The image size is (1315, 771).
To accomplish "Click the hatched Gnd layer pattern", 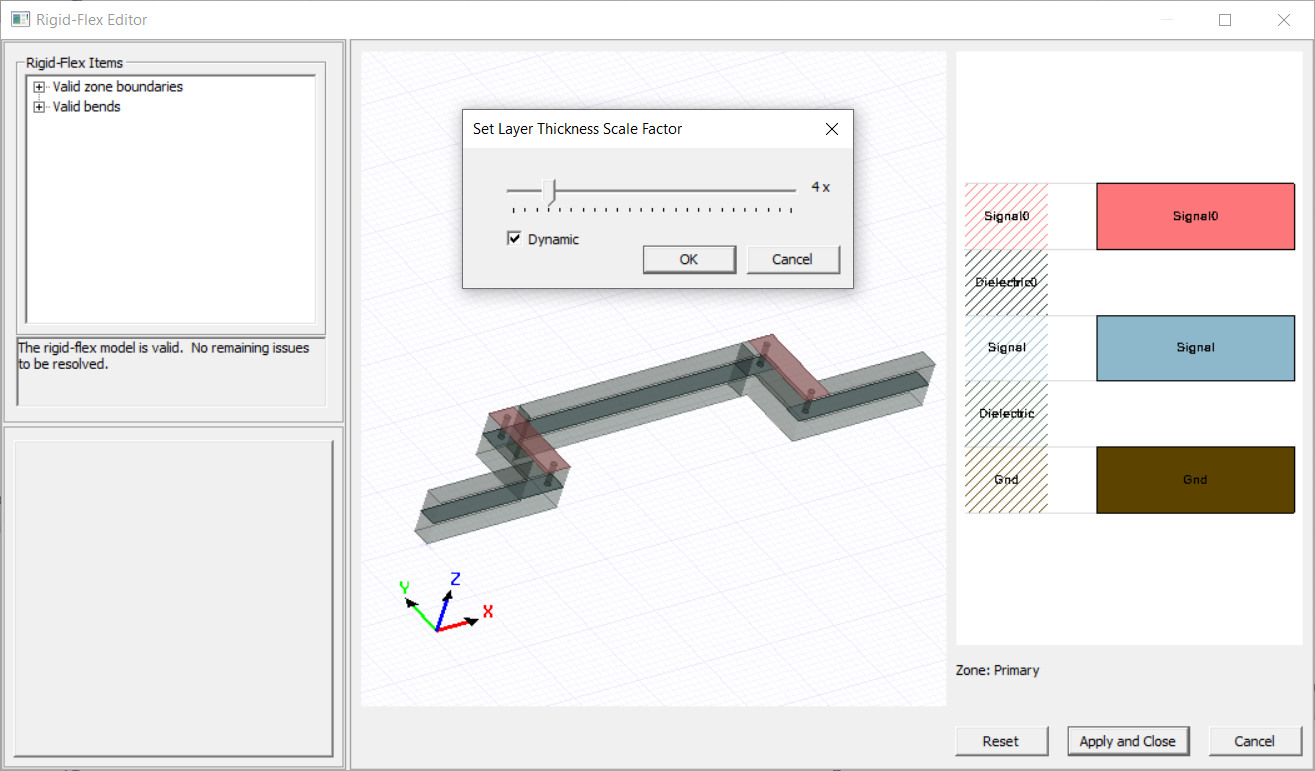I will (x=1005, y=479).
